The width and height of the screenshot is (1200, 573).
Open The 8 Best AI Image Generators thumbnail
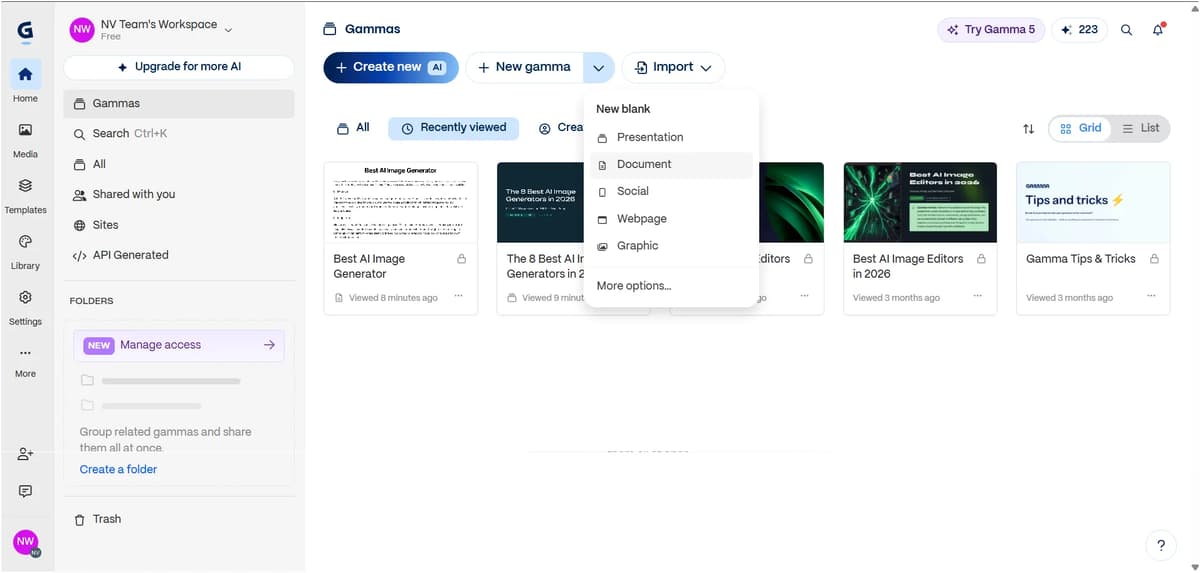point(541,202)
